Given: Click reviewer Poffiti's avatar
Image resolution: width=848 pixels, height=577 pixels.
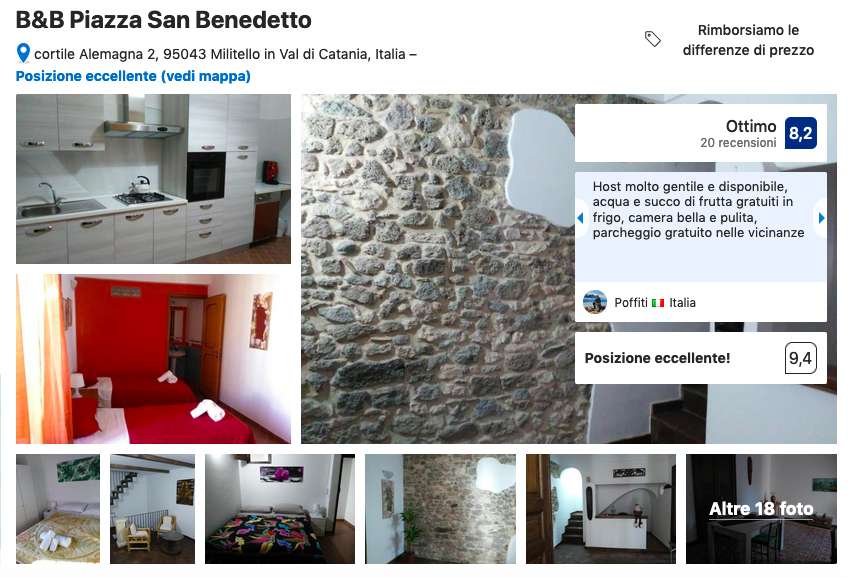Looking at the screenshot, I should pyautogui.click(x=594, y=302).
